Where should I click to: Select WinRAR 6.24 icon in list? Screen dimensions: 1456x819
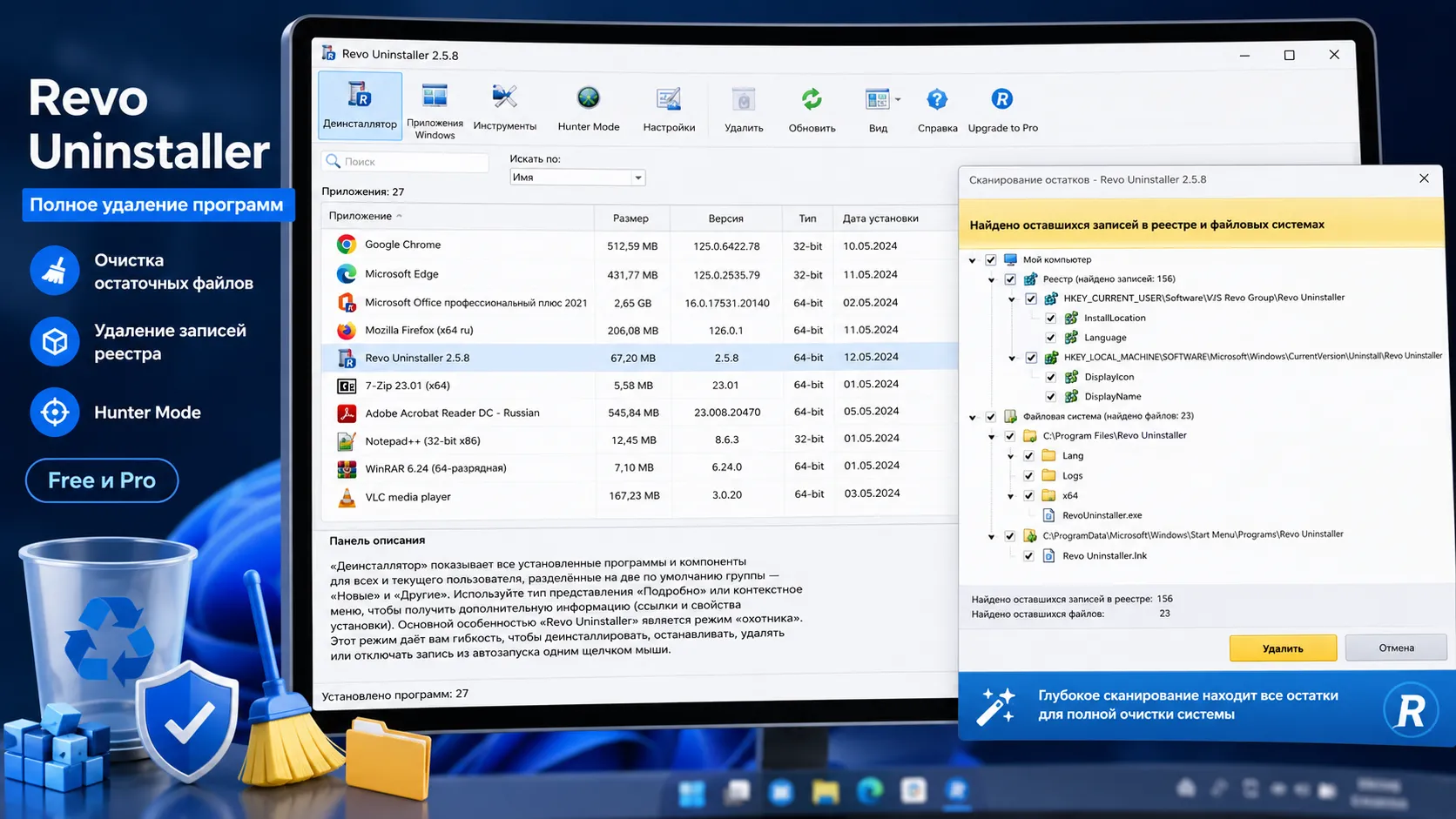347,469
